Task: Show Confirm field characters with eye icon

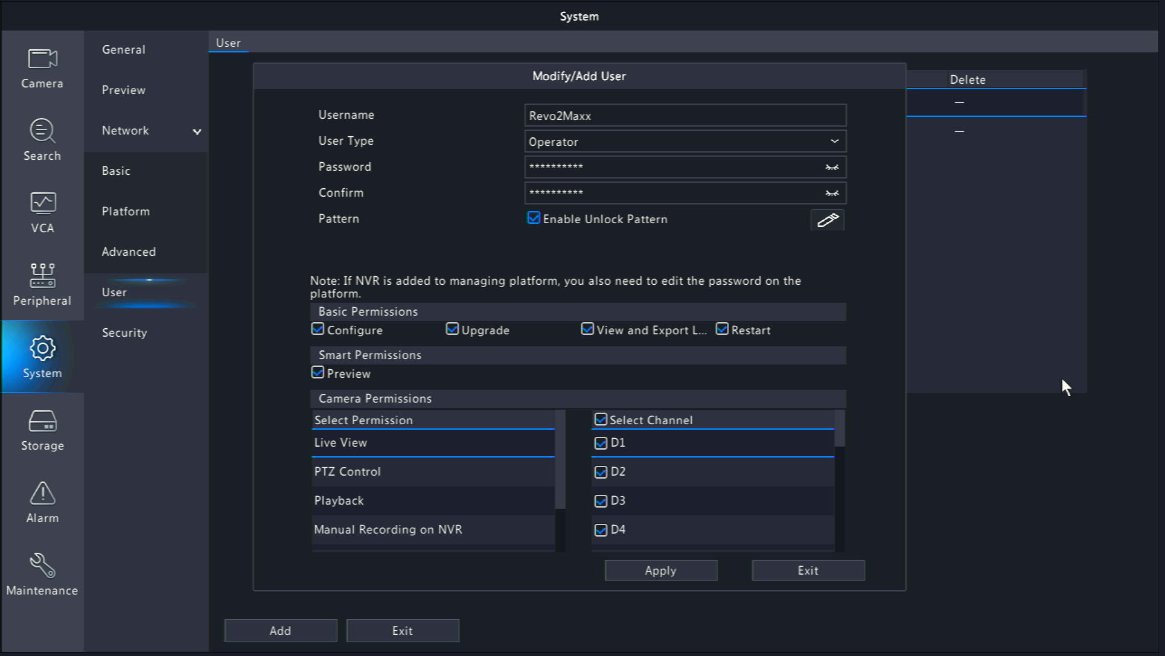Action: [832, 193]
